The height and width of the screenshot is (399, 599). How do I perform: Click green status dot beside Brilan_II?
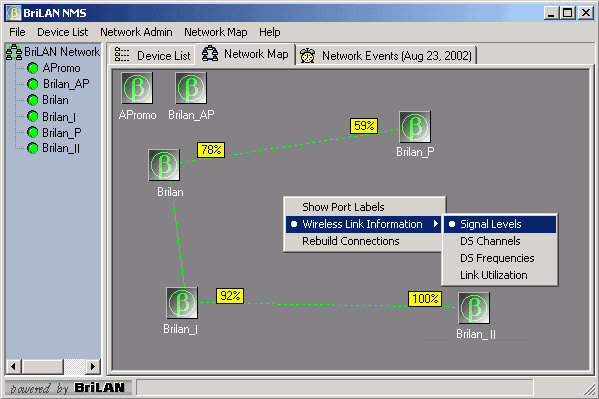point(32,148)
